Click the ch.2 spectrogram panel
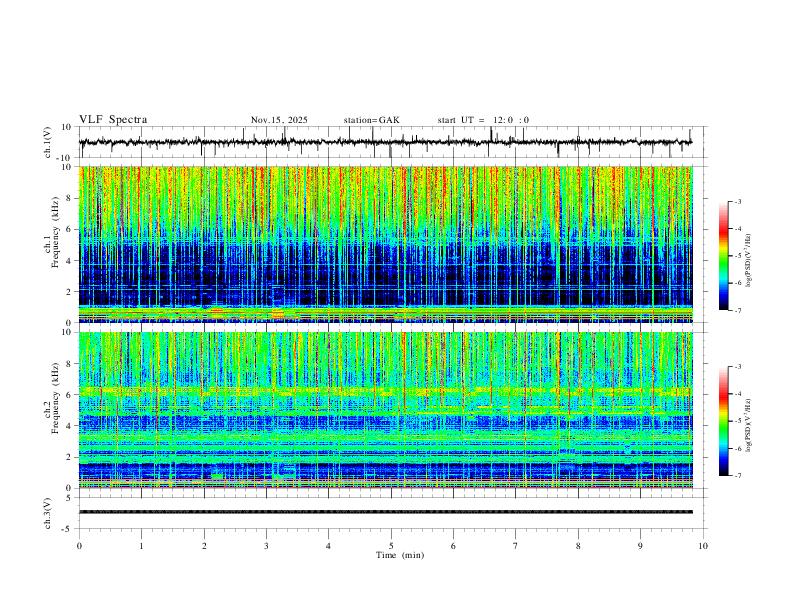This screenshot has width=792, height=612. pos(386,410)
